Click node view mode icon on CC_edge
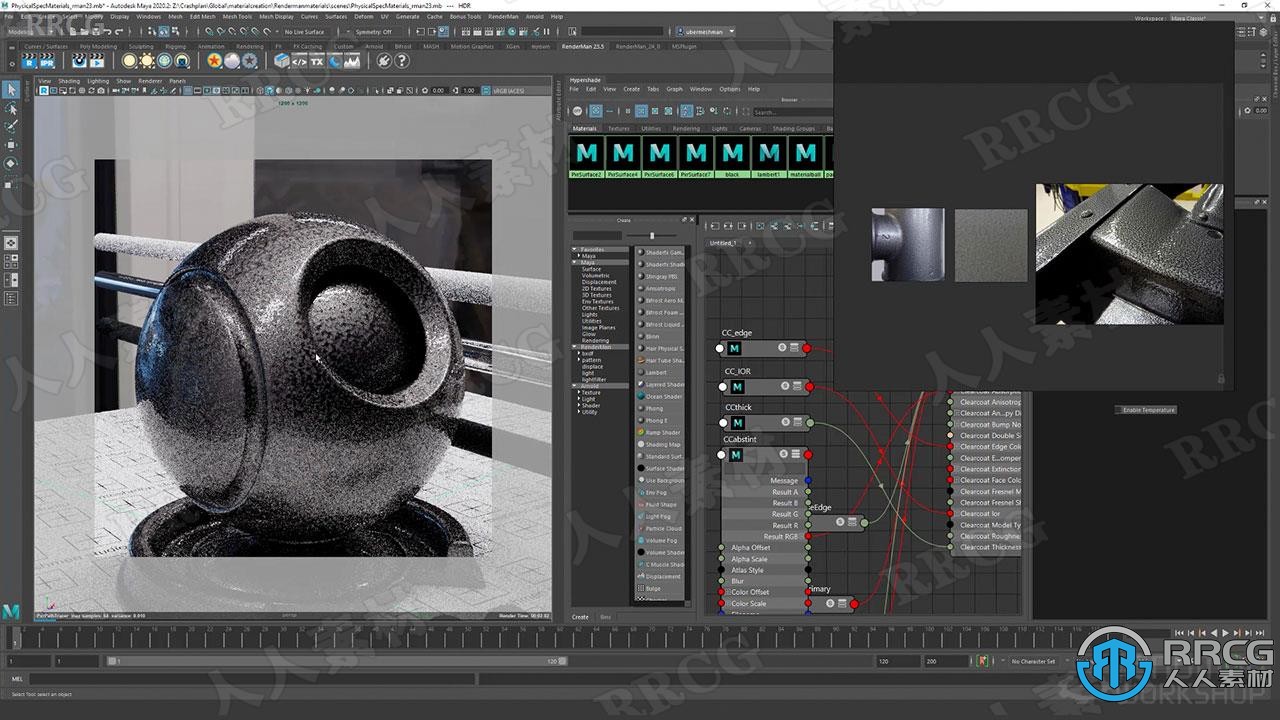This screenshot has height=720, width=1280. point(794,348)
